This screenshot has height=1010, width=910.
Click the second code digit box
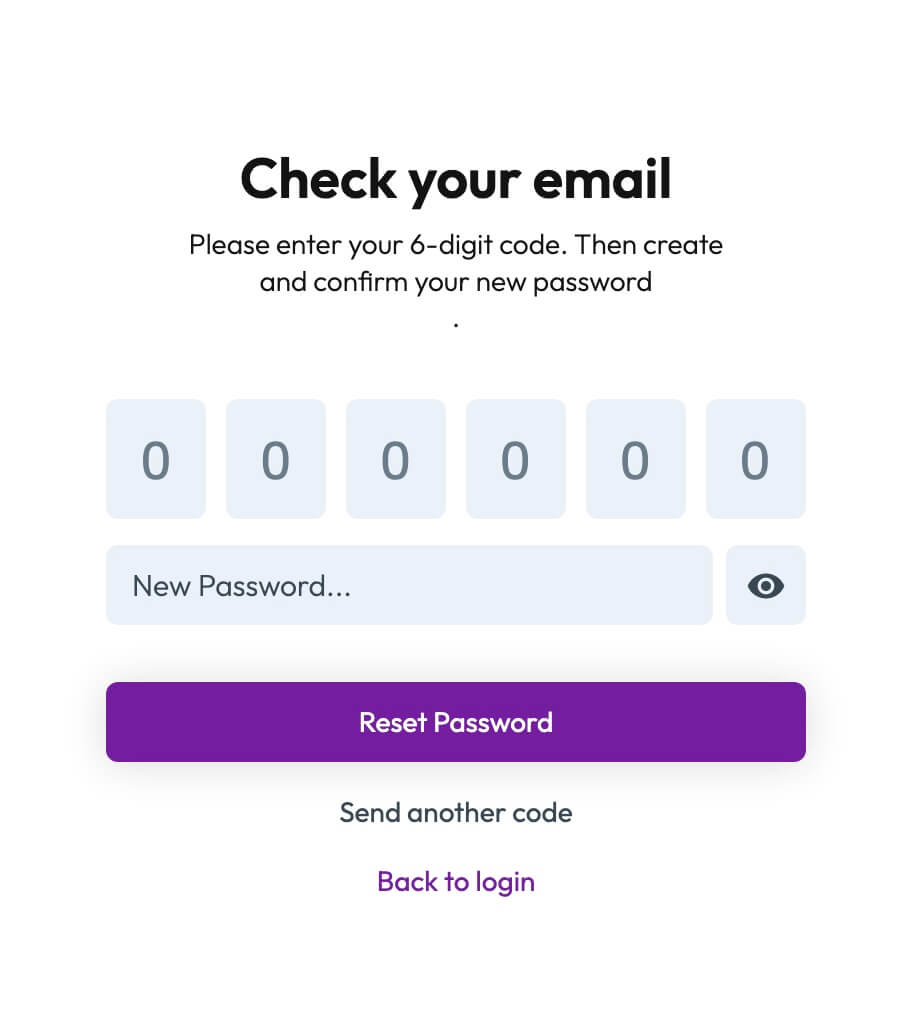pos(276,459)
